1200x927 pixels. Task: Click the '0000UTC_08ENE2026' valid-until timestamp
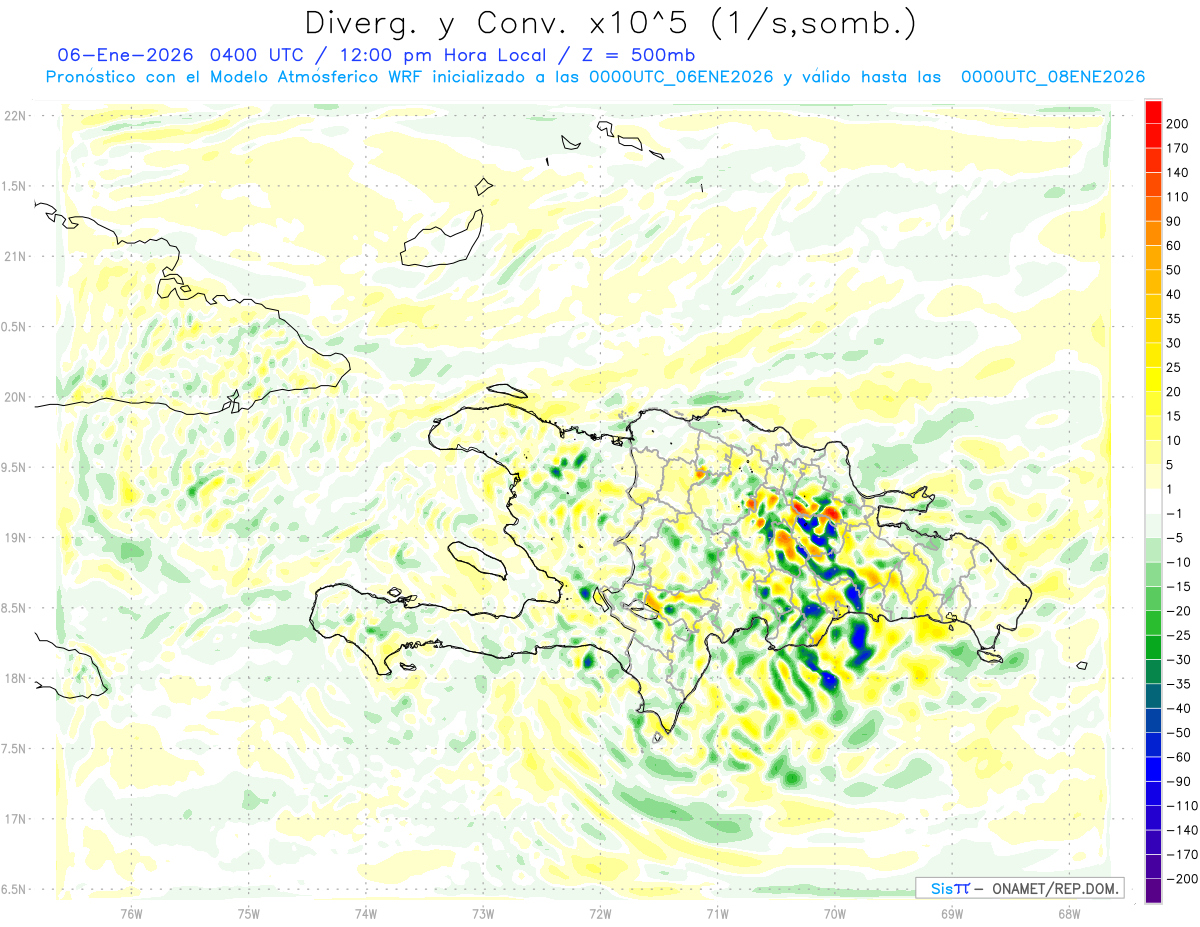(1053, 77)
